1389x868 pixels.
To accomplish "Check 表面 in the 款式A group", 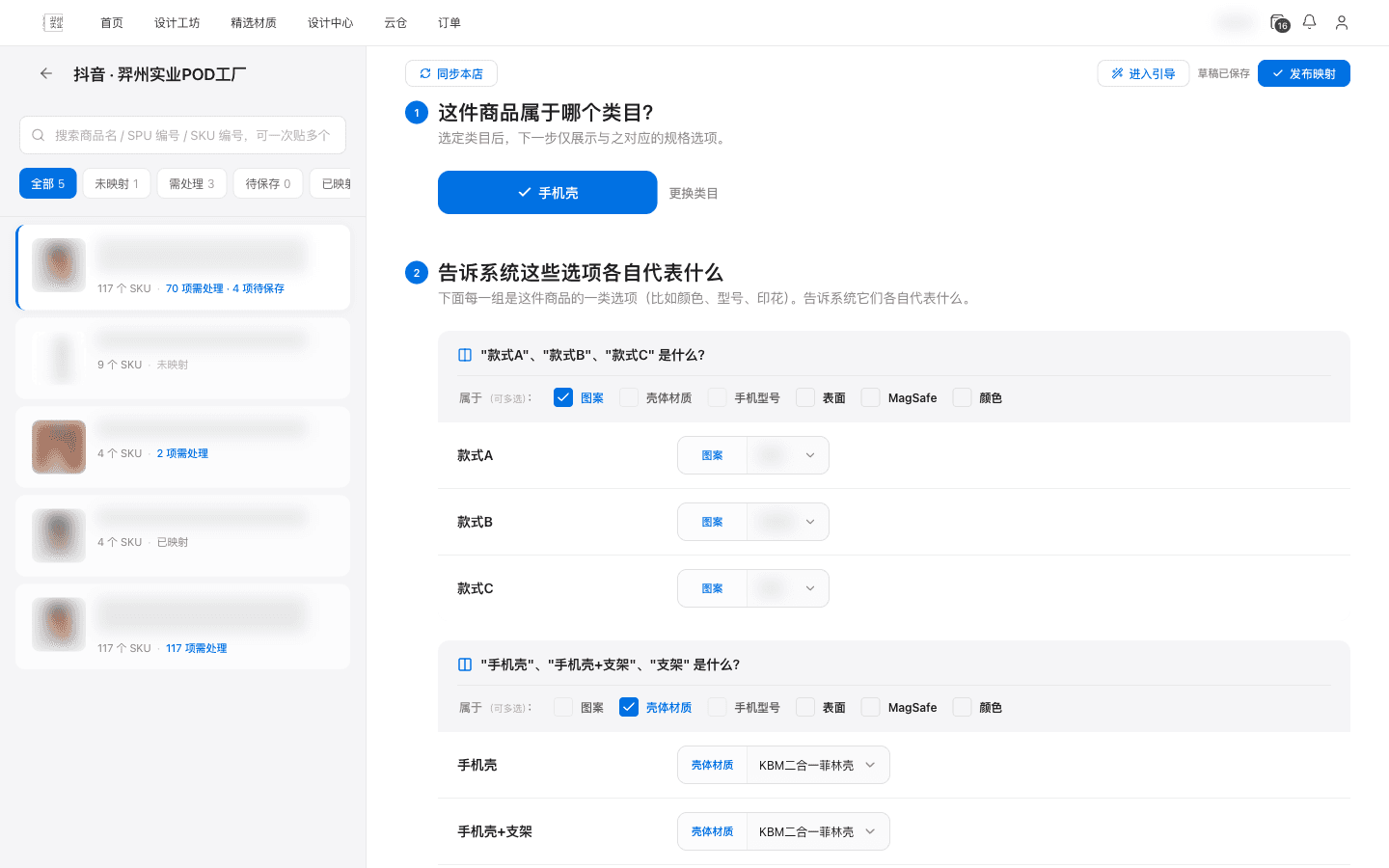I will [x=805, y=397].
